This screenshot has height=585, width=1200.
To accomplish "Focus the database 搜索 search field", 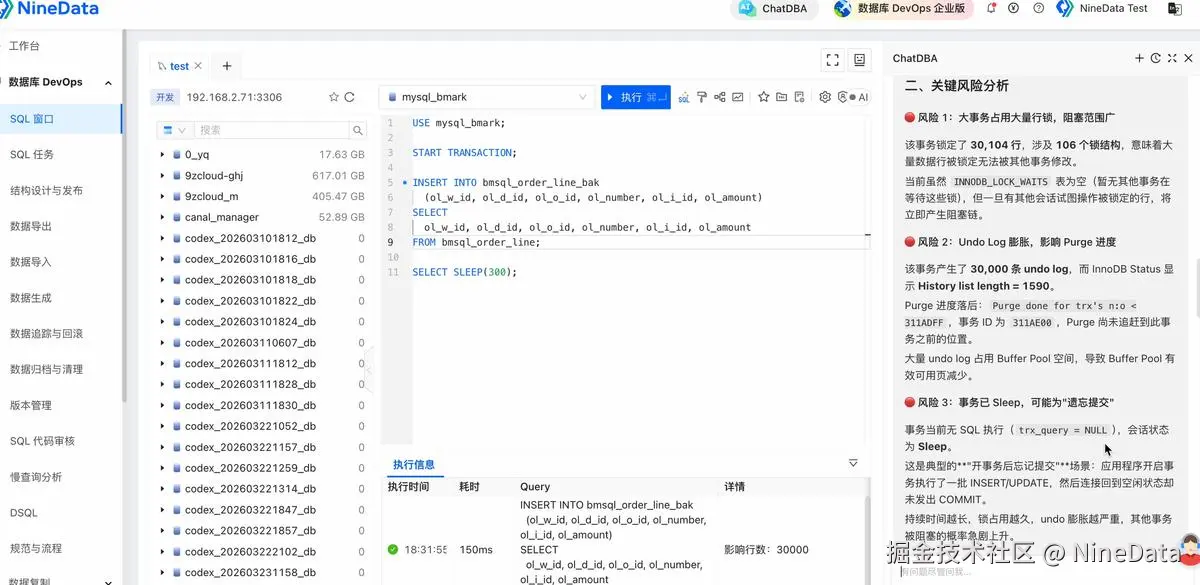I will (272, 130).
